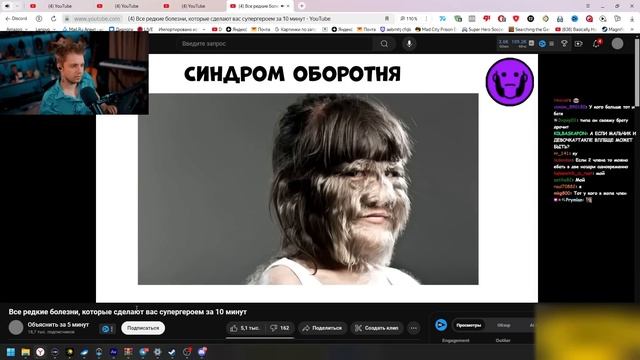
Task: Close the active Все редкие болезни tab
Action: [x=288, y=6]
